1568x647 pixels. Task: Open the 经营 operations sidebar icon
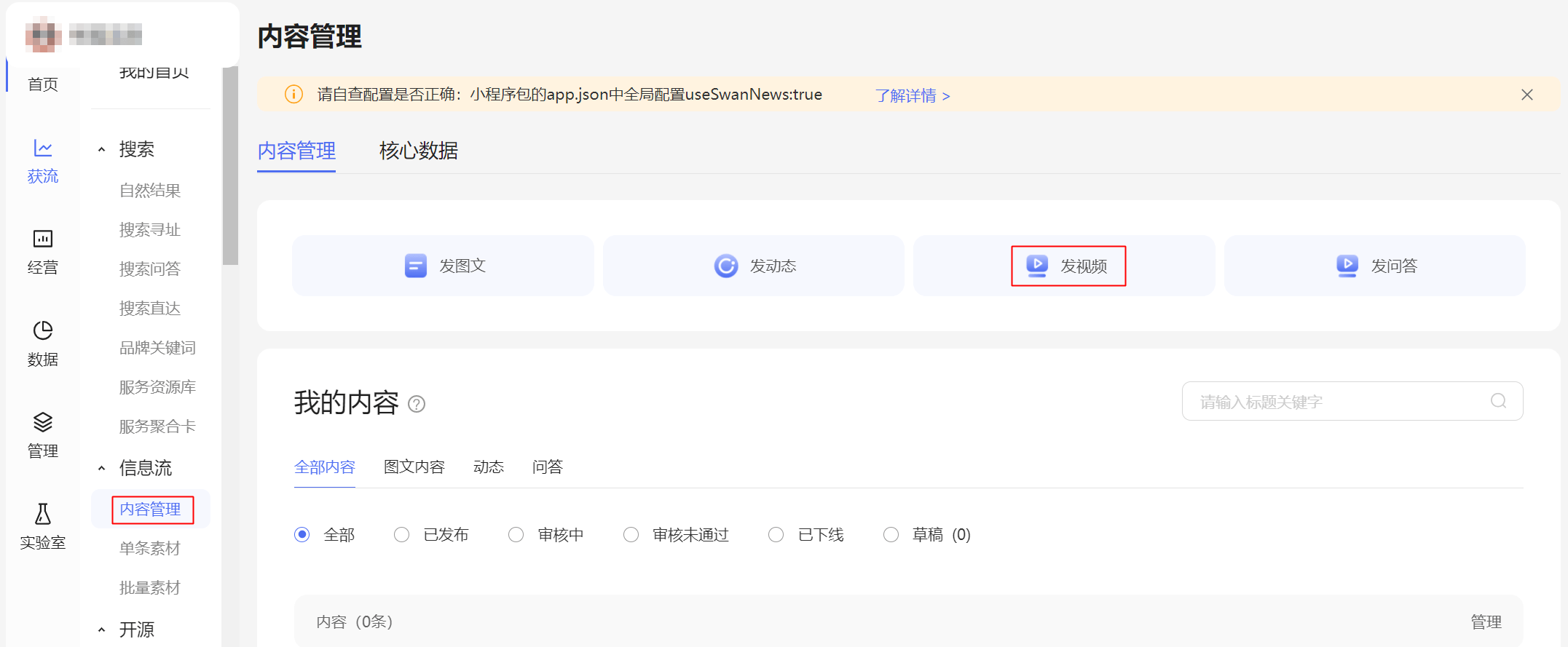click(43, 239)
